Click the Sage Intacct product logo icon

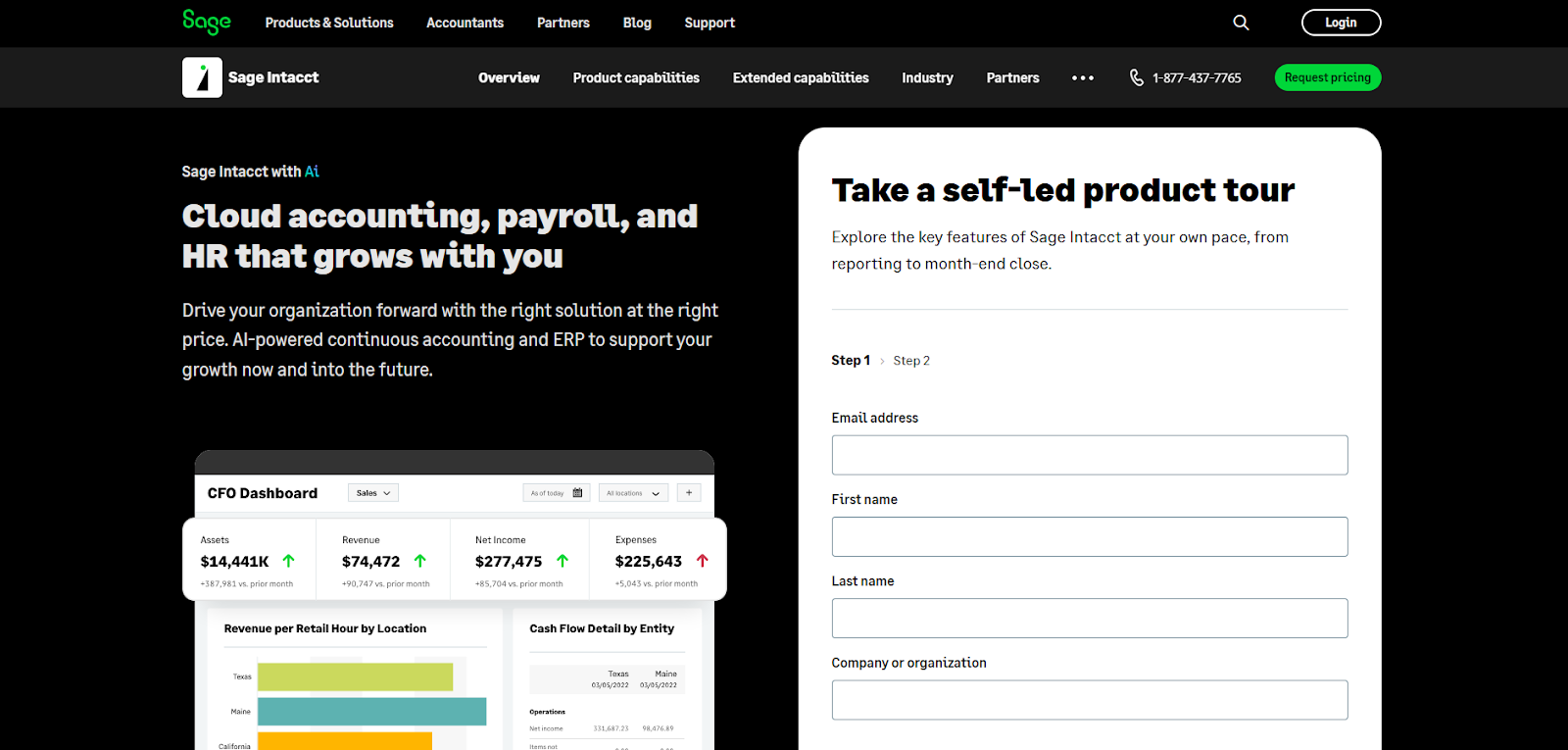click(x=202, y=77)
